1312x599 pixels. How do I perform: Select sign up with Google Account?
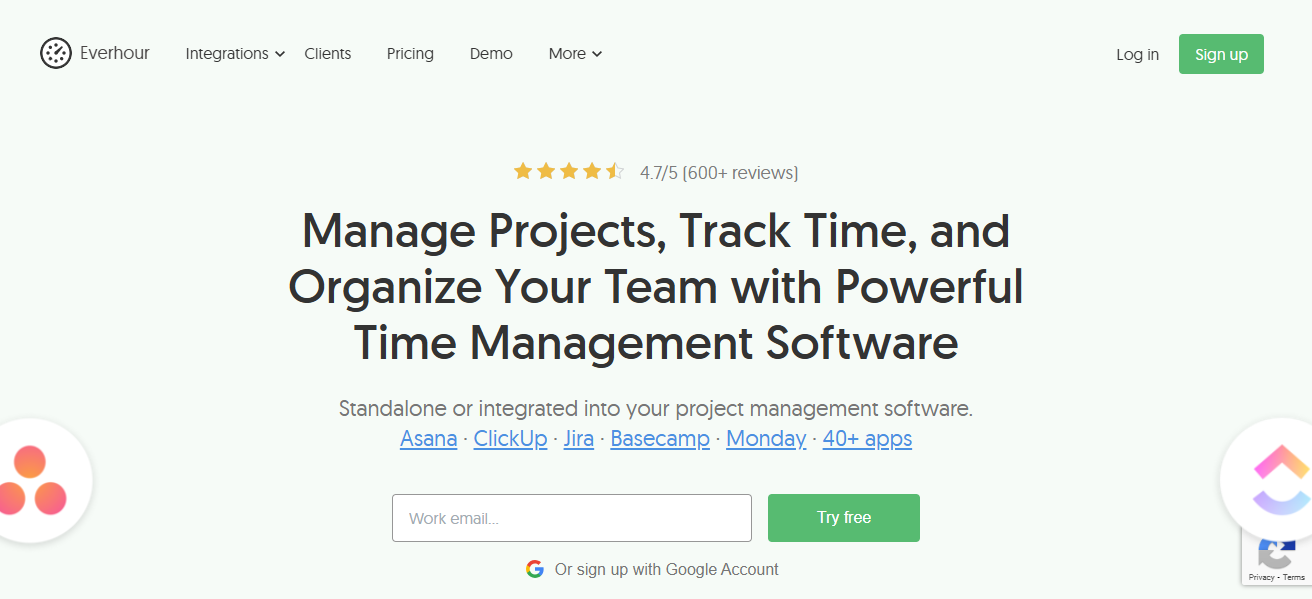(x=652, y=569)
